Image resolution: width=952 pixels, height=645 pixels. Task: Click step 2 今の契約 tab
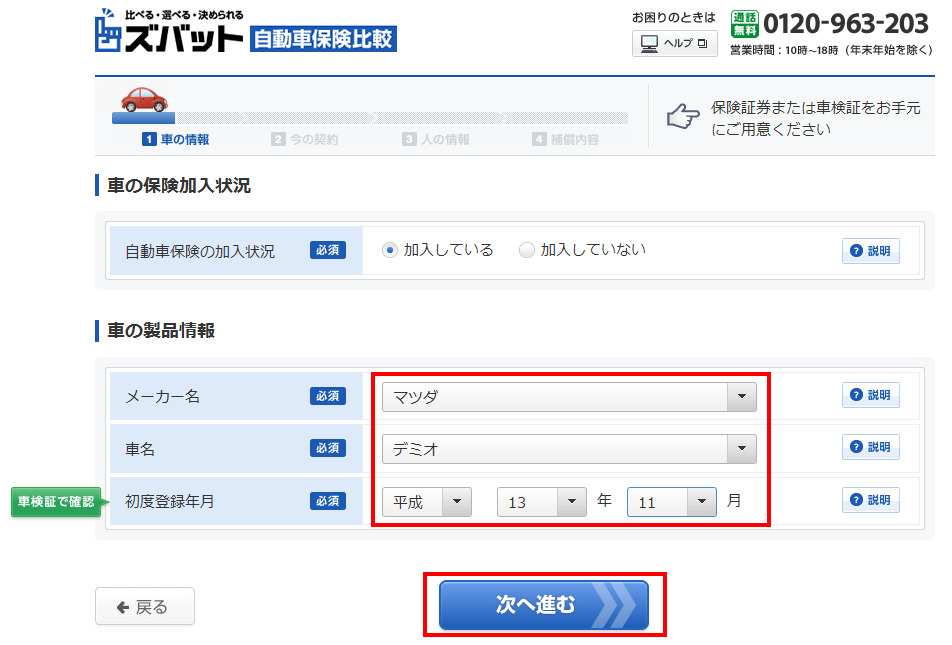(x=305, y=140)
